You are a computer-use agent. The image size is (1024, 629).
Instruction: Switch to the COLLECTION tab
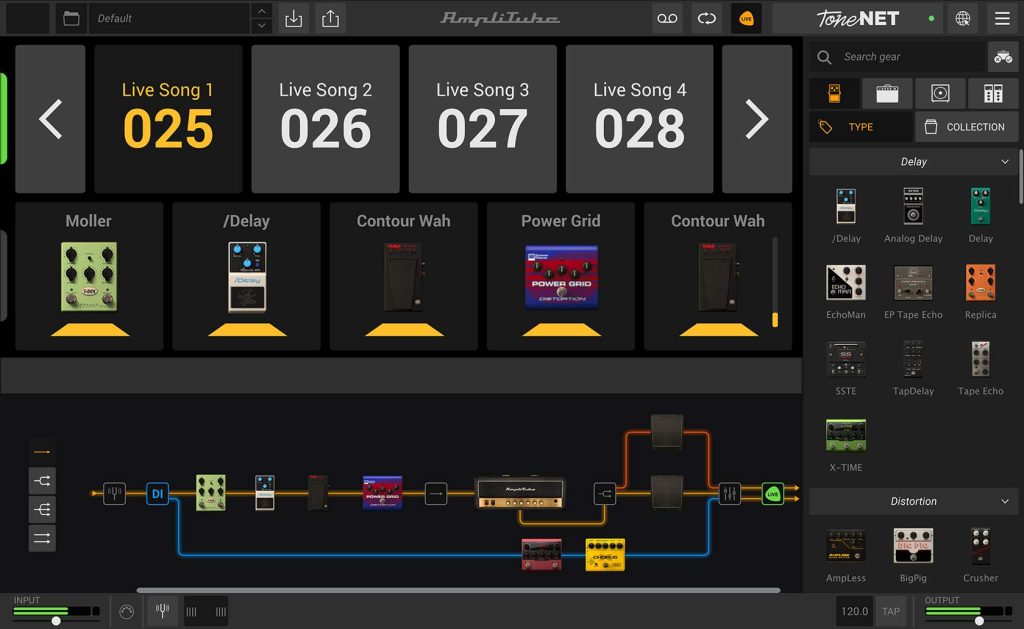tap(966, 127)
